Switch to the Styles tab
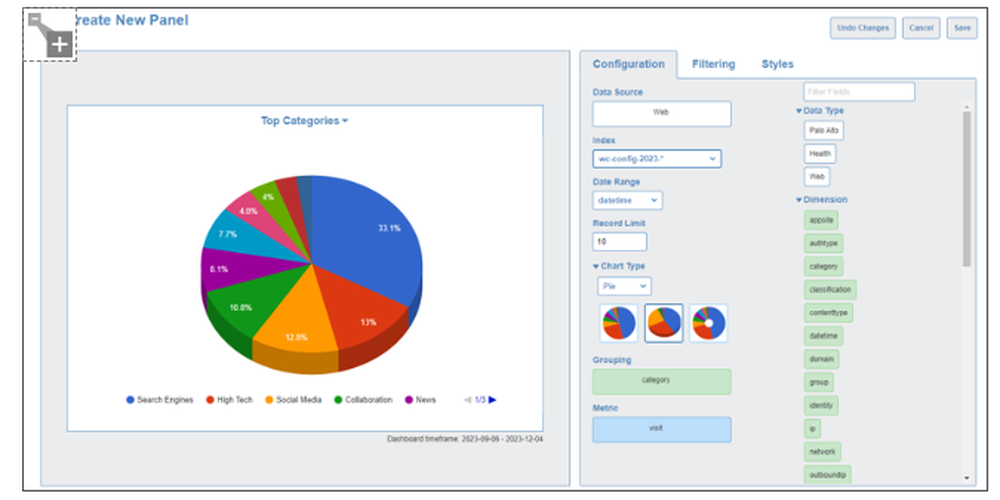Viewport: 1000px width, 500px height. (777, 64)
